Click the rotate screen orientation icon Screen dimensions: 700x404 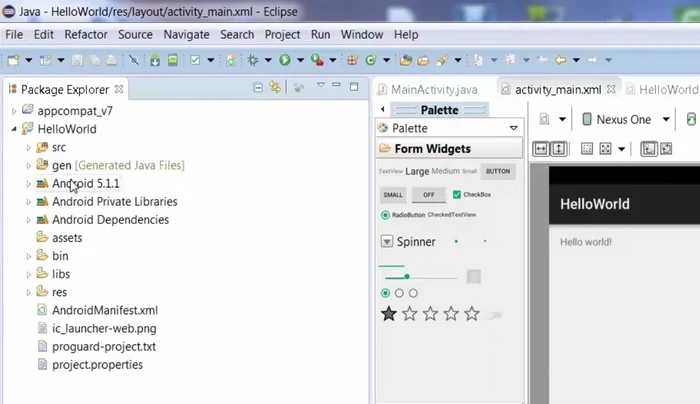(x=691, y=119)
